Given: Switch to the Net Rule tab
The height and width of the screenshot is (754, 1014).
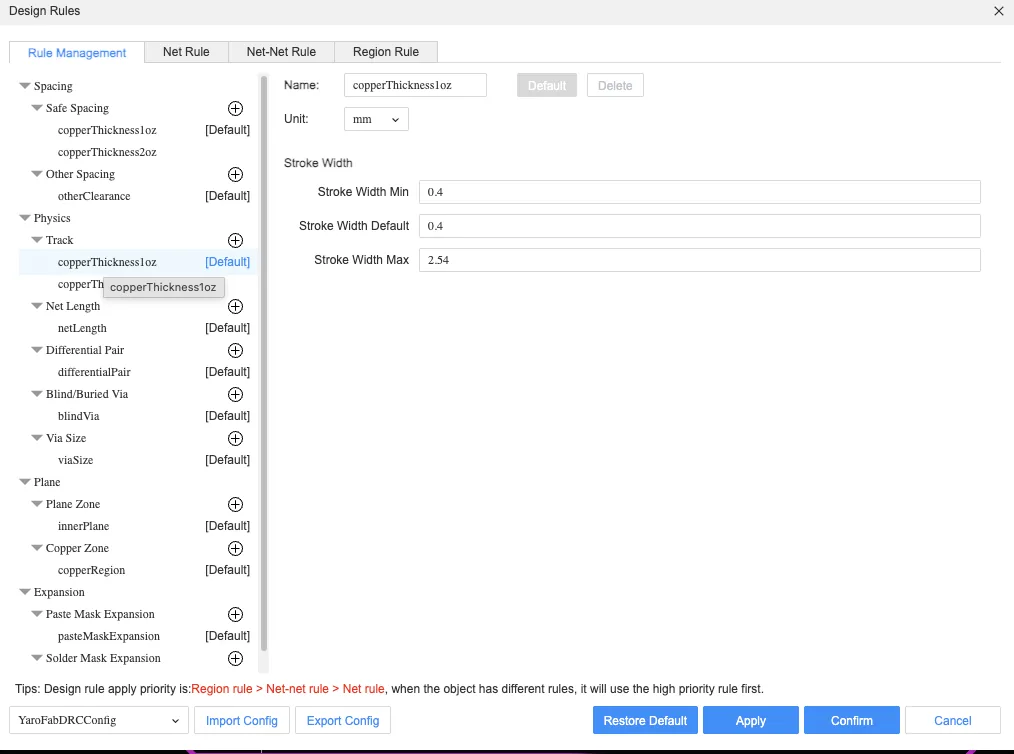Looking at the screenshot, I should click(186, 51).
